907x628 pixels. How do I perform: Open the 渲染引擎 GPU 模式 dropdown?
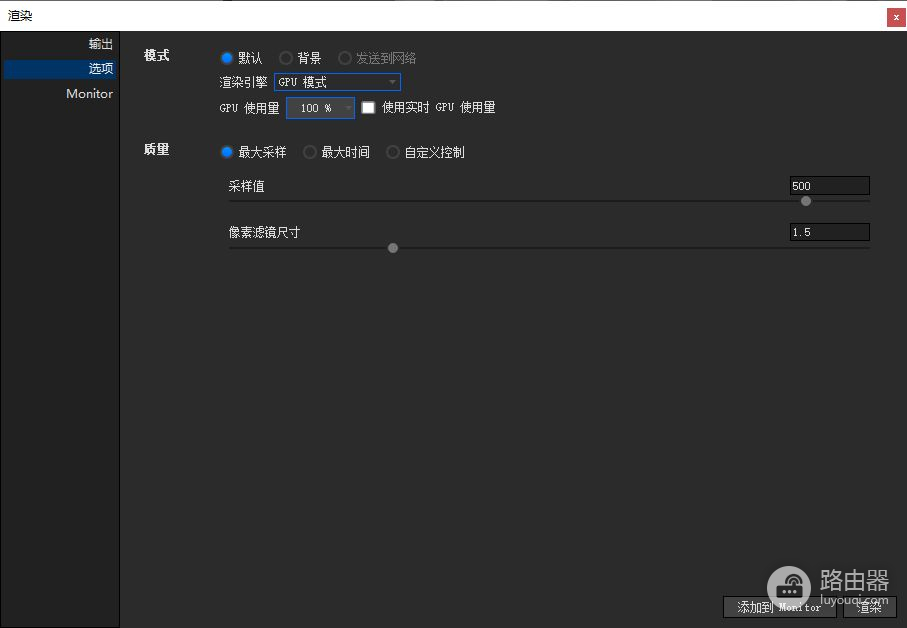(x=337, y=82)
